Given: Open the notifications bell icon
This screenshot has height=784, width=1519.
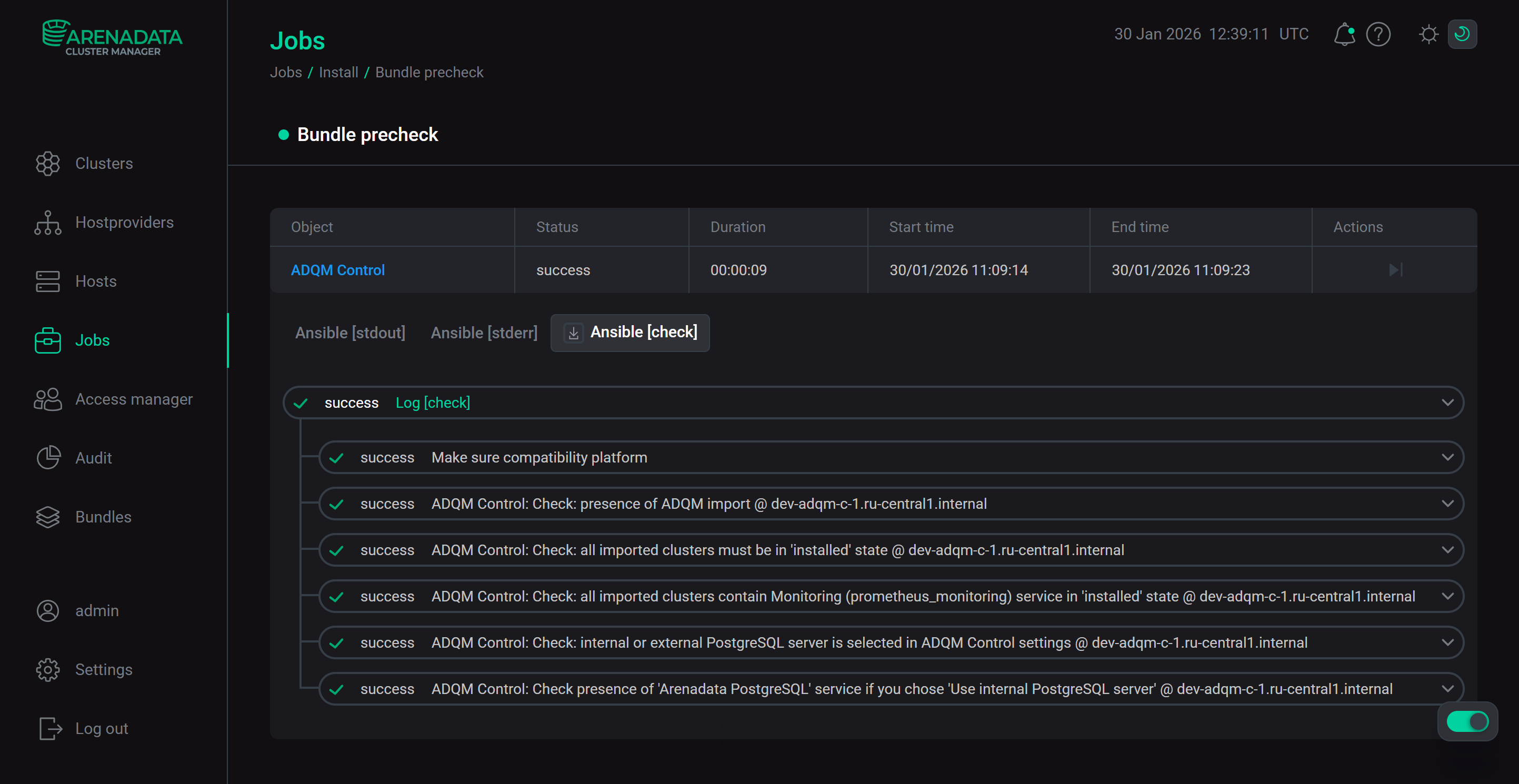Looking at the screenshot, I should [x=1344, y=34].
